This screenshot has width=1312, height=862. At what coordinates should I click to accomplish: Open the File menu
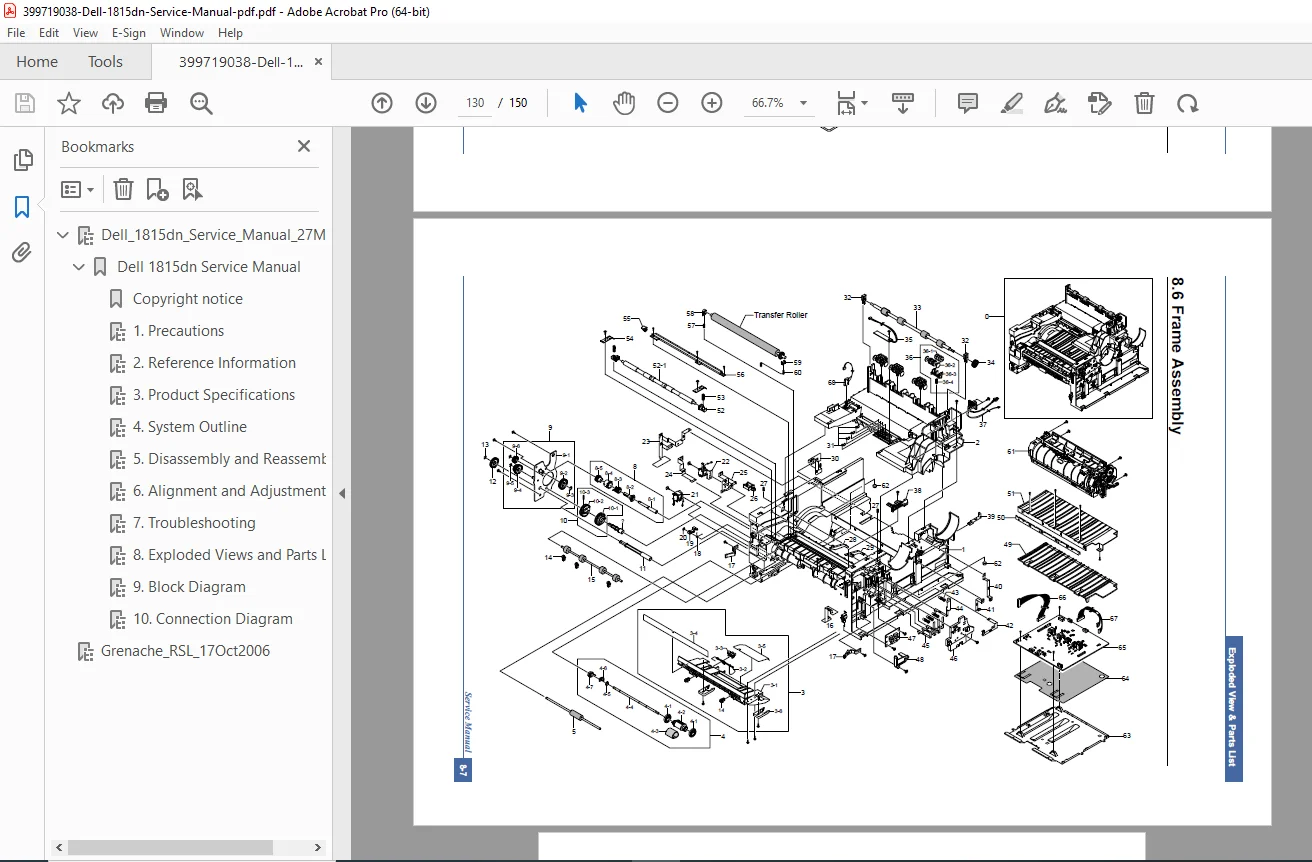16,32
